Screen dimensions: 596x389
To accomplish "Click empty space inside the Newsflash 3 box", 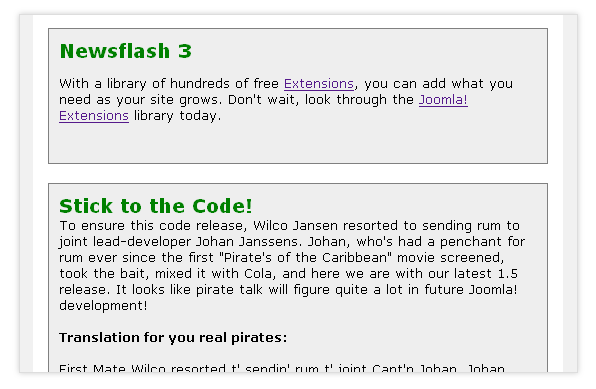I will [x=298, y=143].
